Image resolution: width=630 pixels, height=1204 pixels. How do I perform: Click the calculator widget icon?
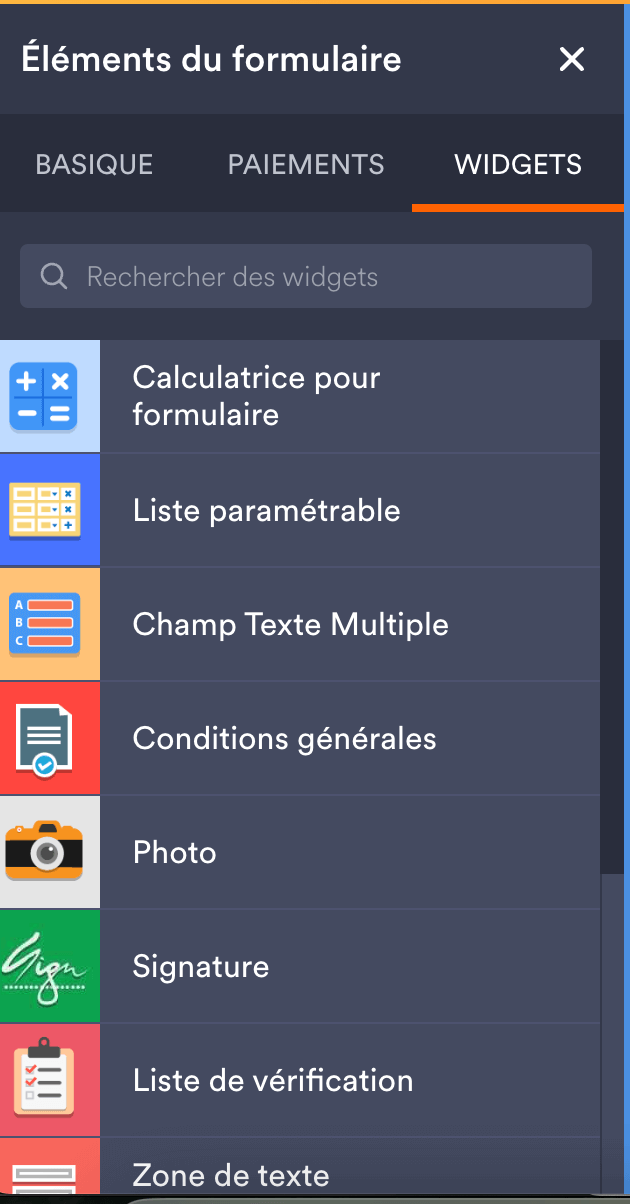[x=45, y=396]
